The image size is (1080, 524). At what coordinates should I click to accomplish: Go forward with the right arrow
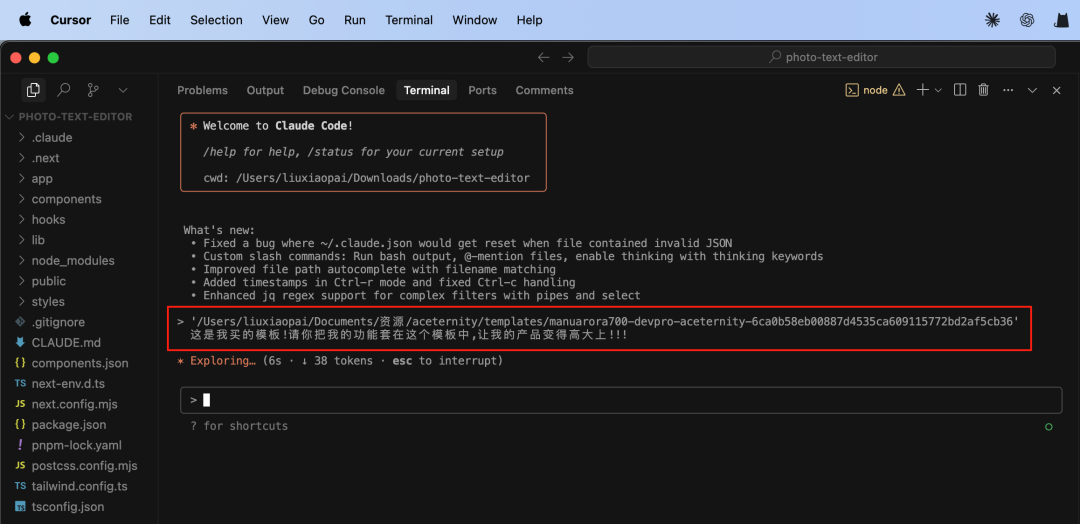(x=568, y=57)
